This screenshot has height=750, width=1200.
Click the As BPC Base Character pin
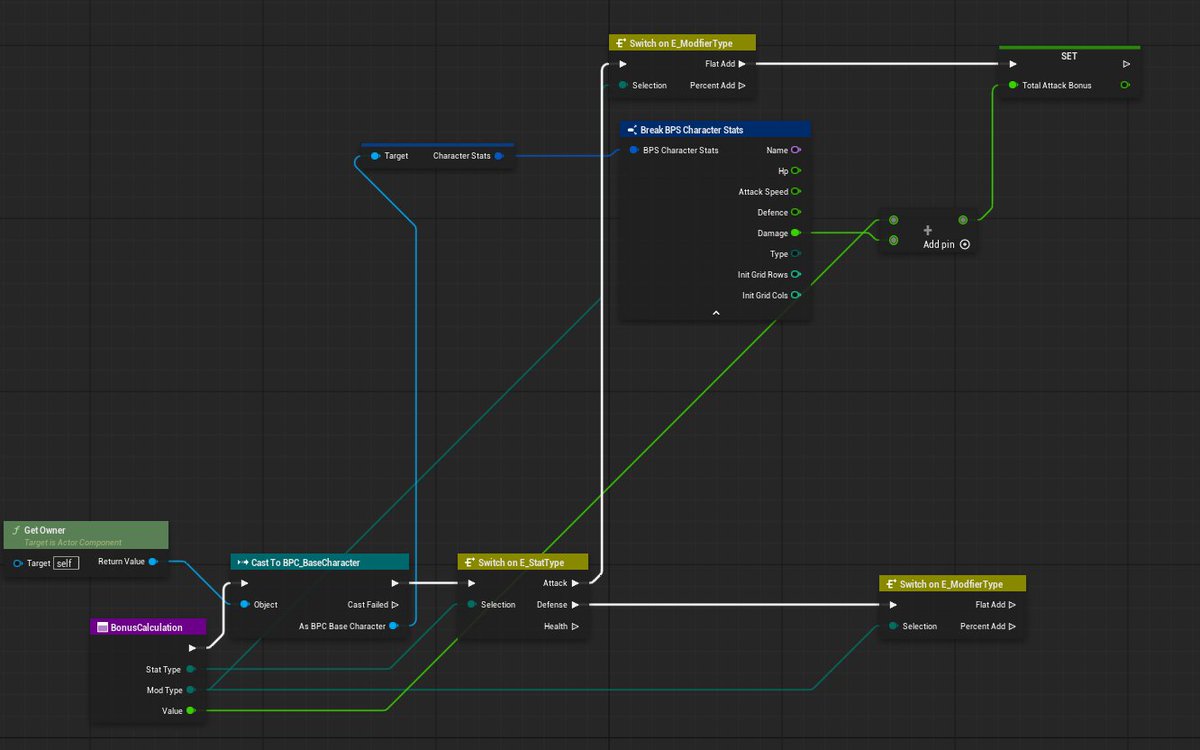click(x=394, y=626)
